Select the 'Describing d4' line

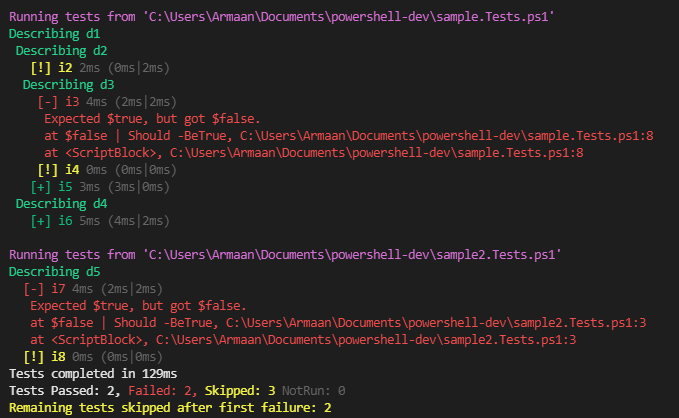click(61, 204)
